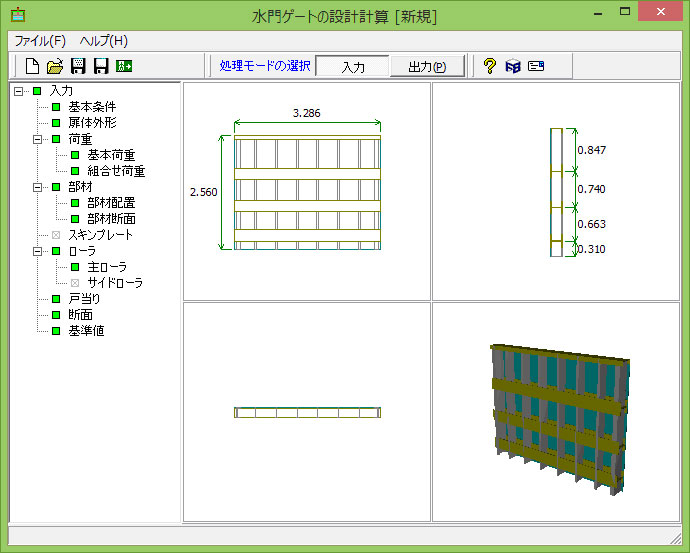Screen dimensions: 690x553
Task: Select 基本条件 in the tree
Action: (92, 107)
